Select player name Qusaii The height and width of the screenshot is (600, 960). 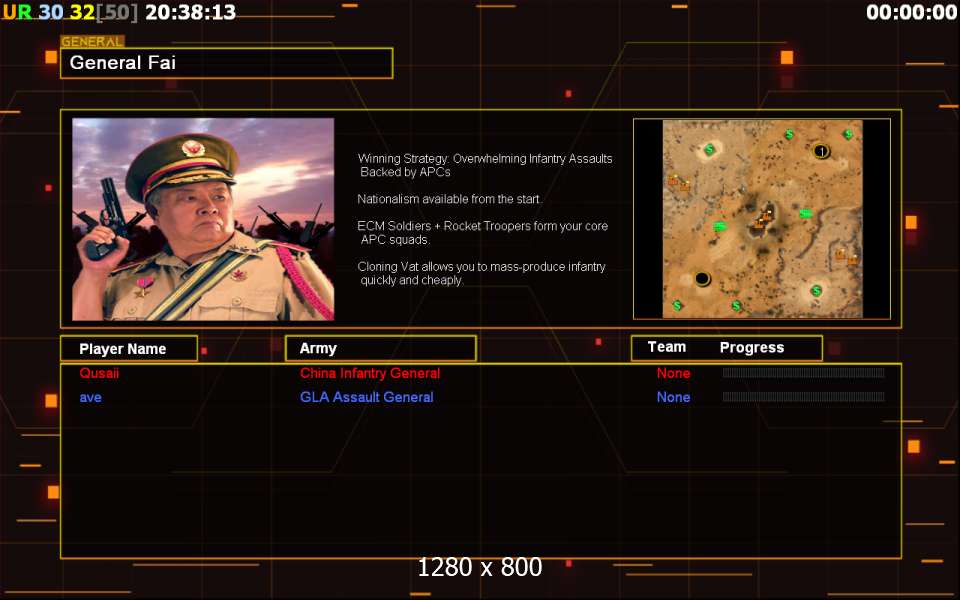[x=99, y=373]
